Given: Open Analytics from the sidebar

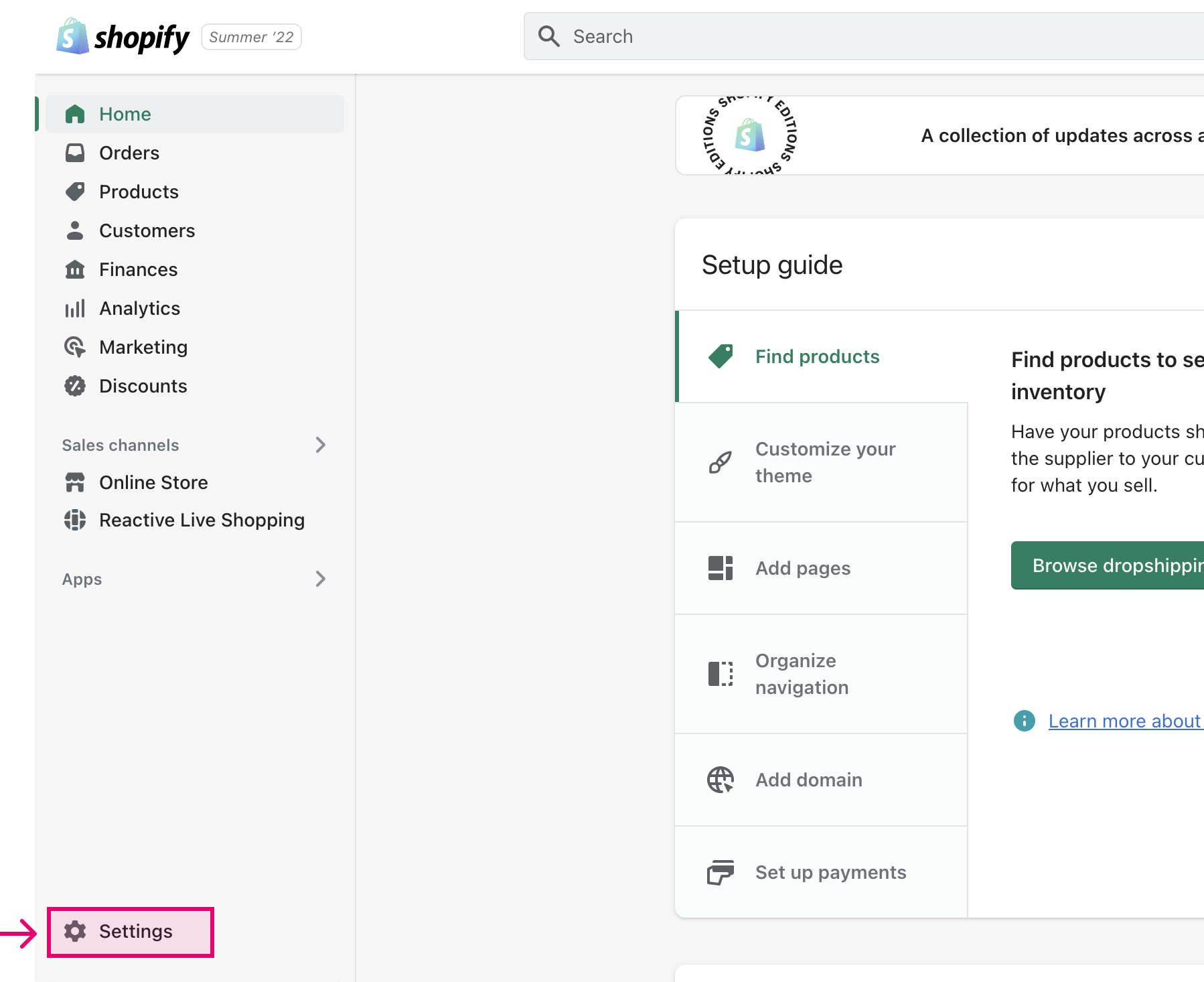Looking at the screenshot, I should click(x=194, y=308).
